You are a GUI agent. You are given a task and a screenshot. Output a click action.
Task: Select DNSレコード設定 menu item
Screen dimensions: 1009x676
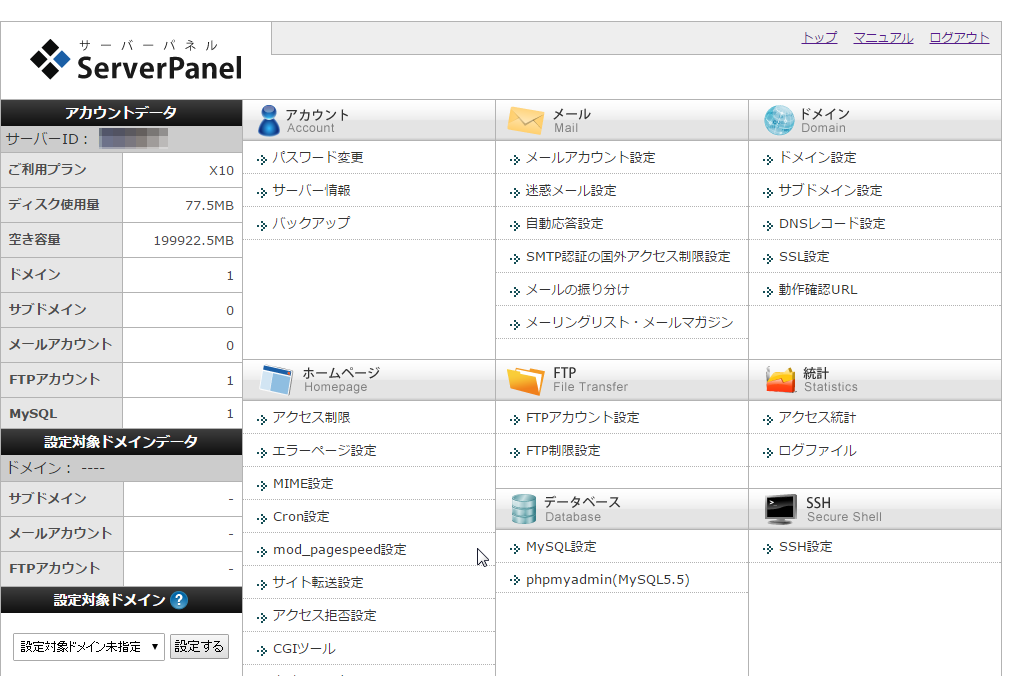(832, 224)
